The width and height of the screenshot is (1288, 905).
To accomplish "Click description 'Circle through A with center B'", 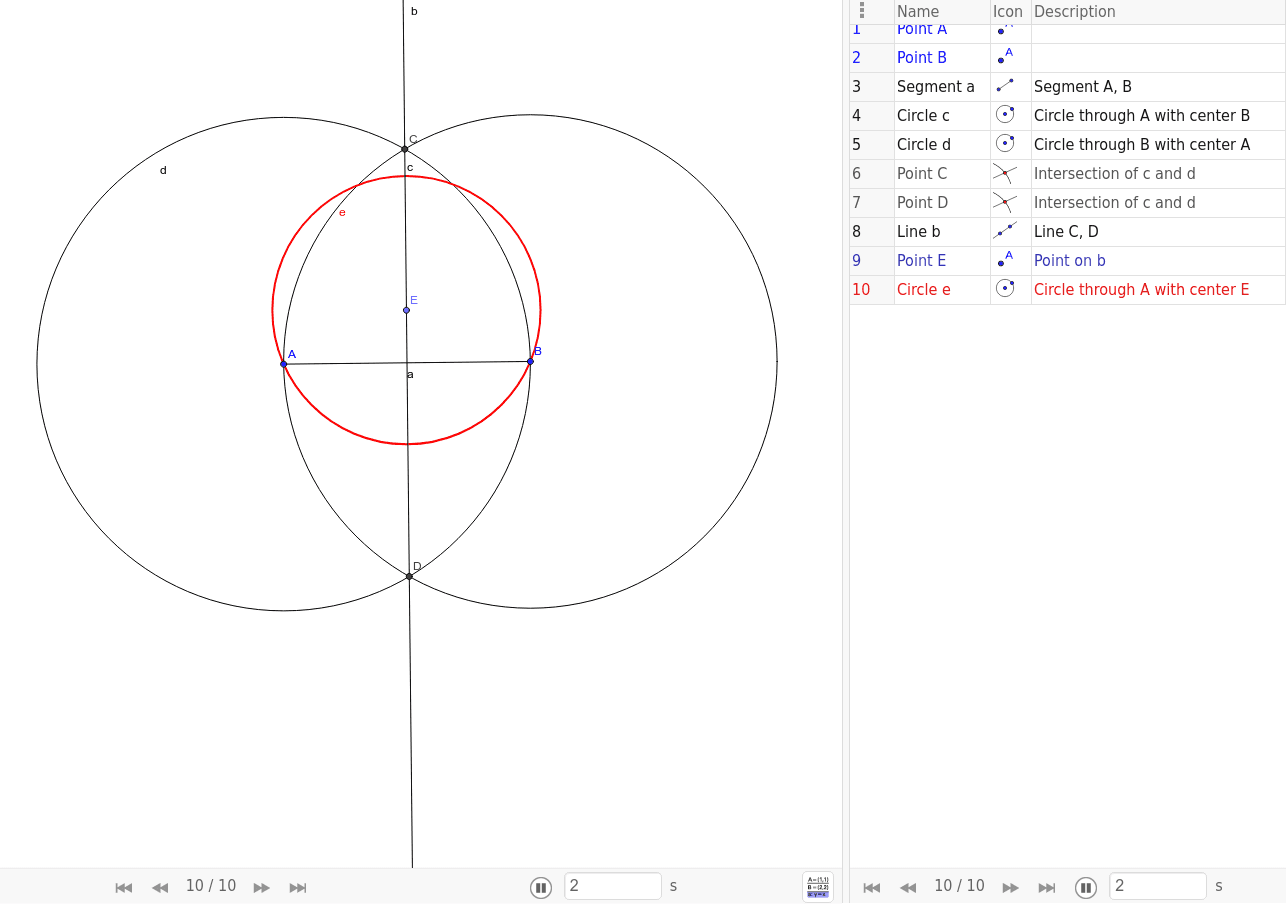I will (x=1142, y=116).
